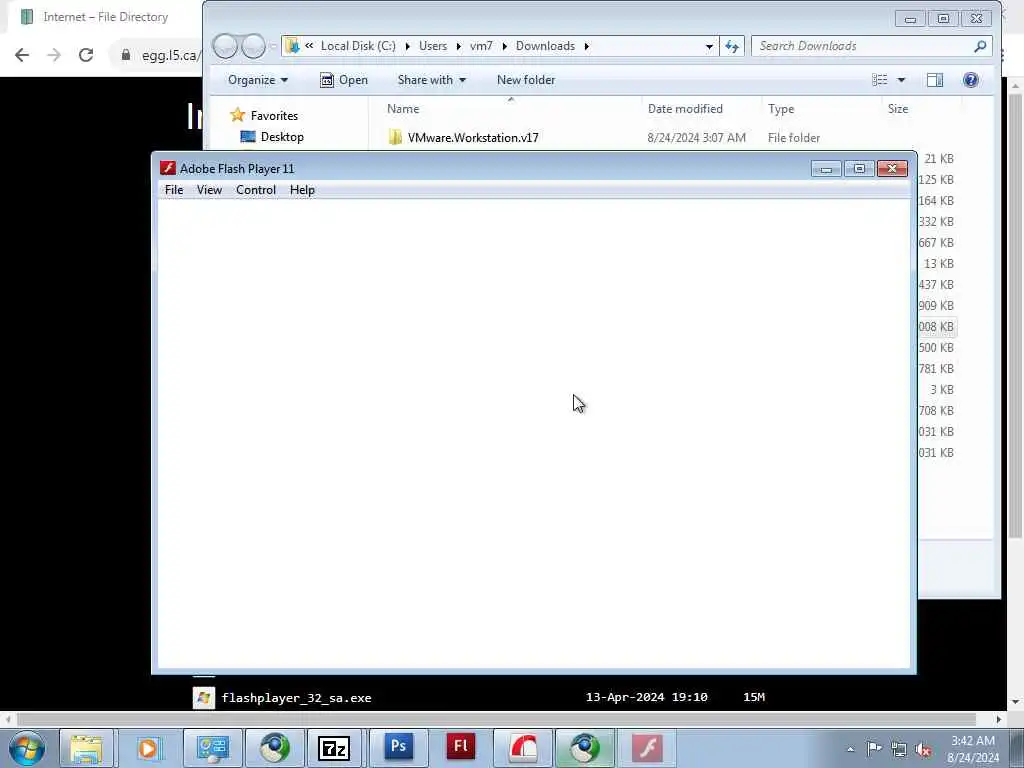Change view via the Explorer view icon

[880, 80]
